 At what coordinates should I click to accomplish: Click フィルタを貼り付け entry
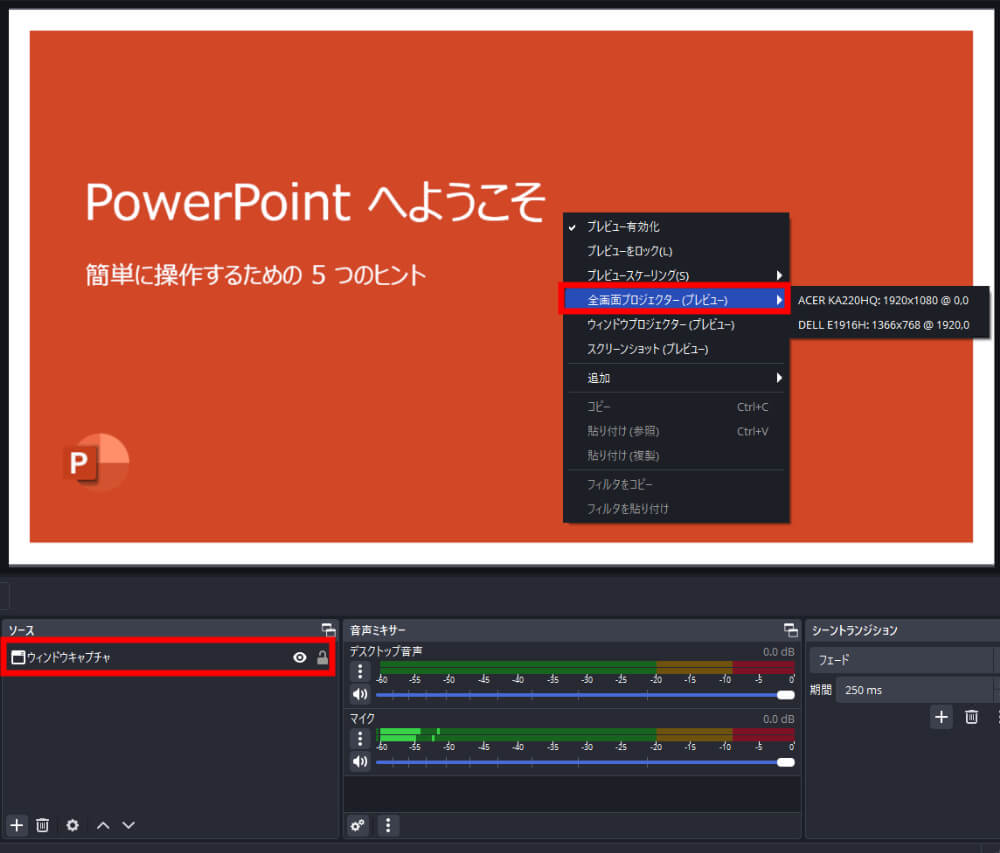[676, 509]
